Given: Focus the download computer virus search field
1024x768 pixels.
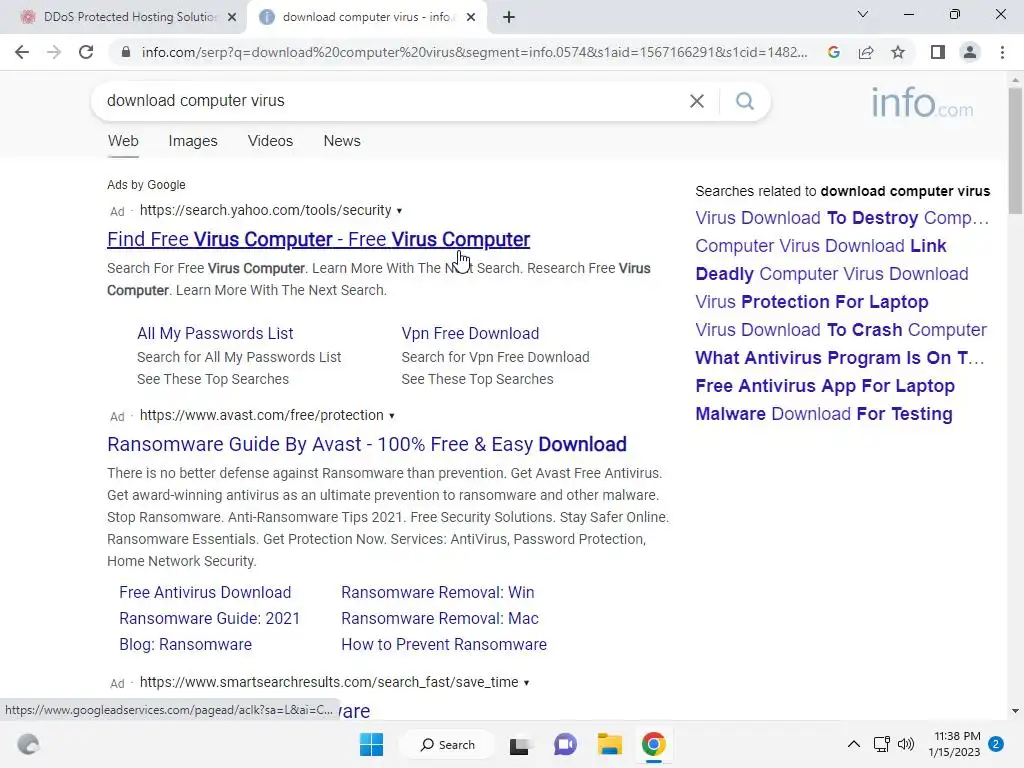Looking at the screenshot, I should (392, 101).
